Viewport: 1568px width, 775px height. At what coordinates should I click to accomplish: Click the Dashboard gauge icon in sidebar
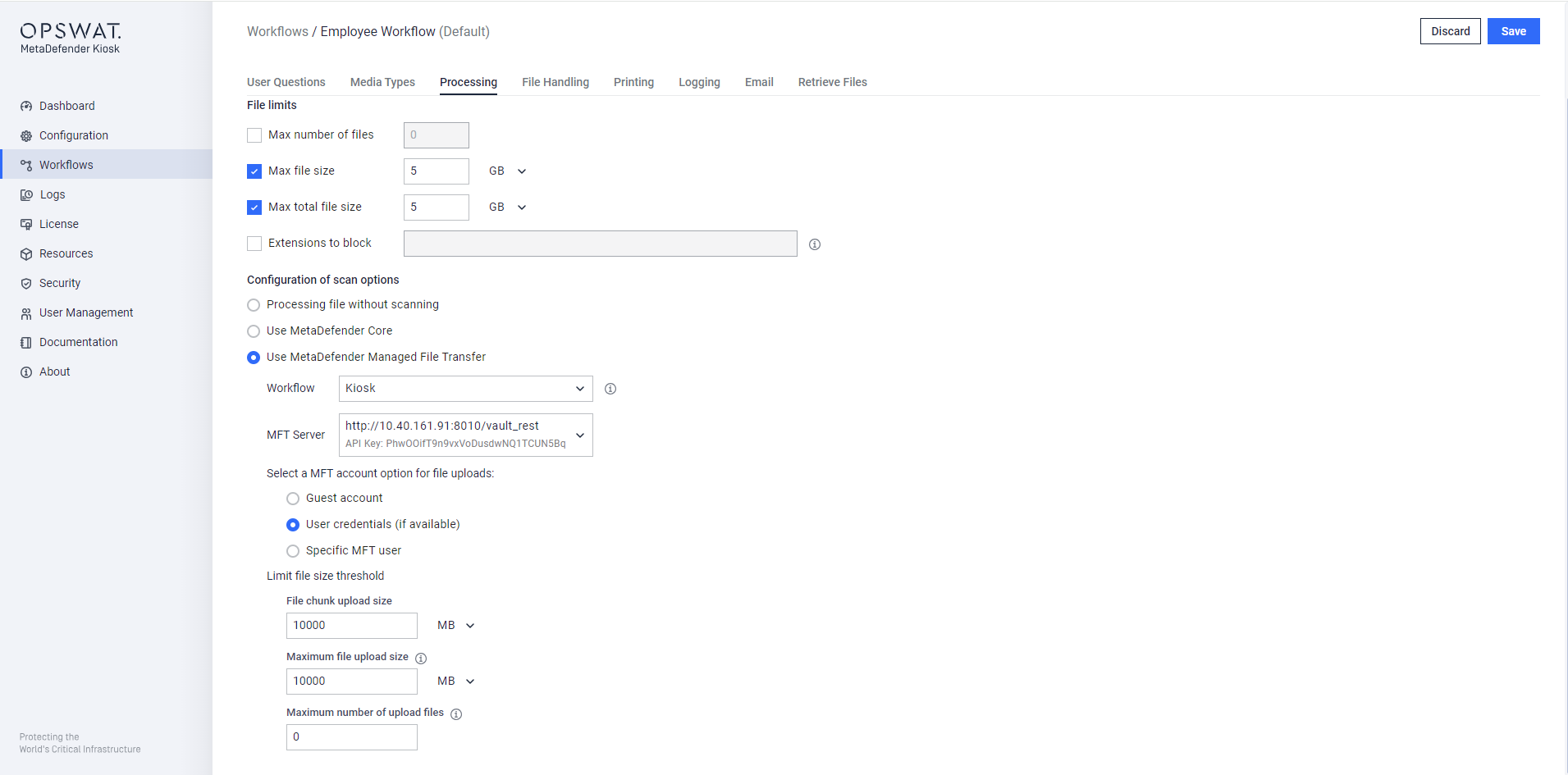point(26,107)
